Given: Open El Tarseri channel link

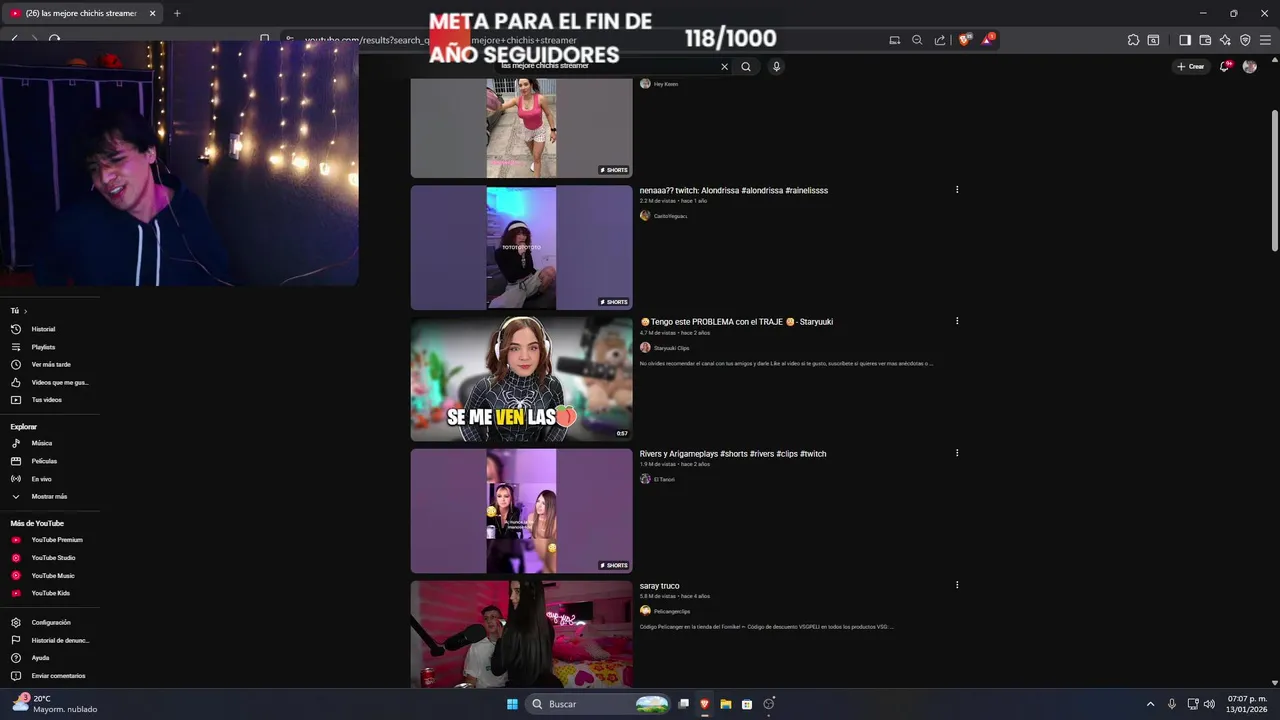Looking at the screenshot, I should (664, 479).
